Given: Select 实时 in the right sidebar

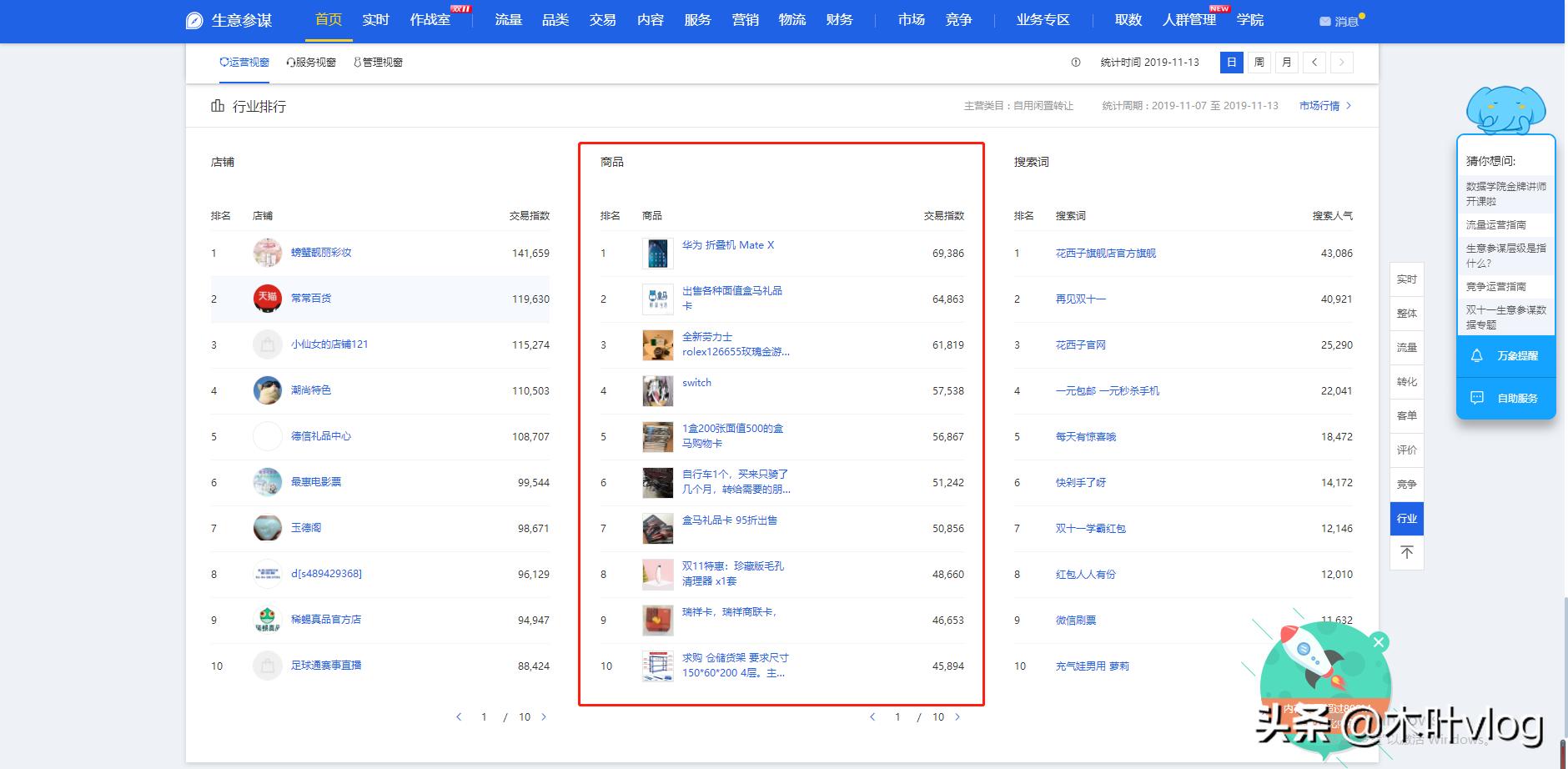Looking at the screenshot, I should tap(1407, 279).
